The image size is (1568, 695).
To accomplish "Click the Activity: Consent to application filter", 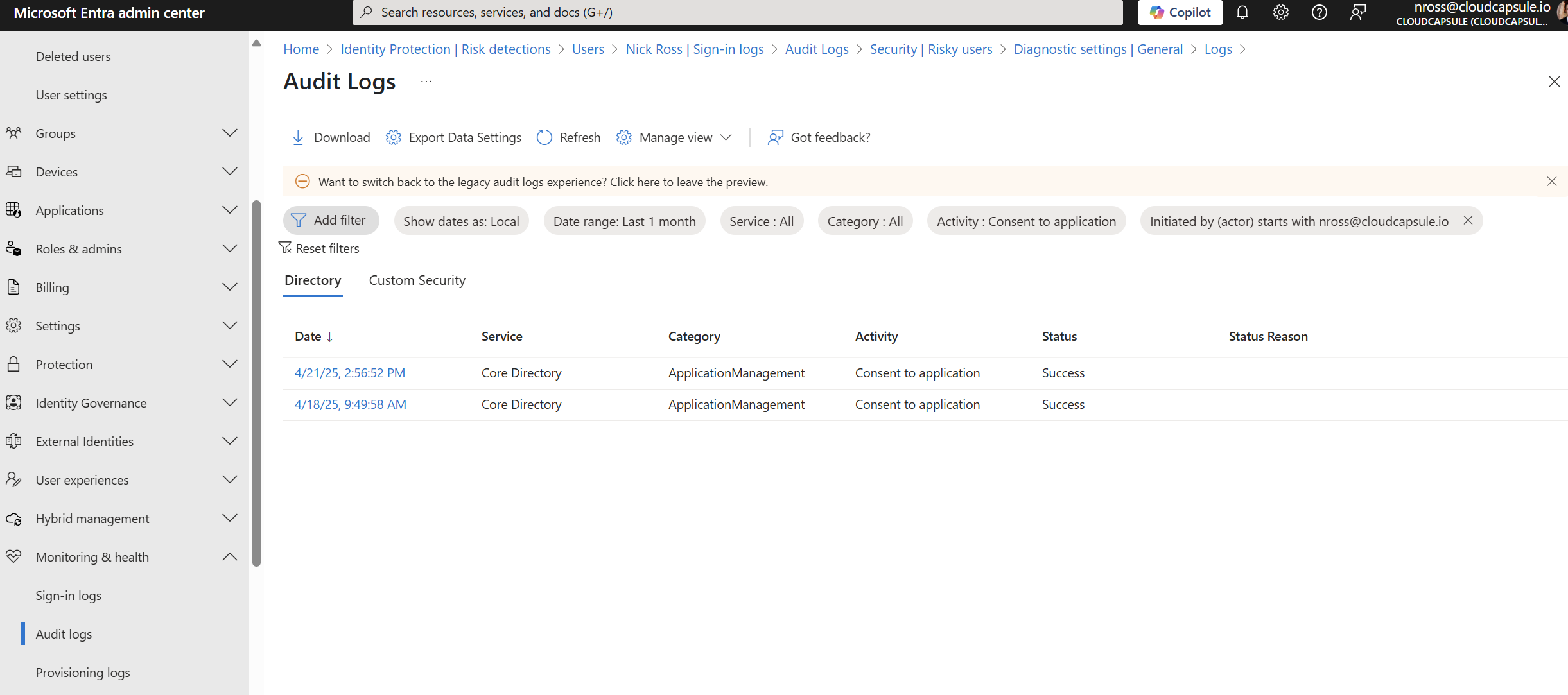I will pyautogui.click(x=1027, y=221).
